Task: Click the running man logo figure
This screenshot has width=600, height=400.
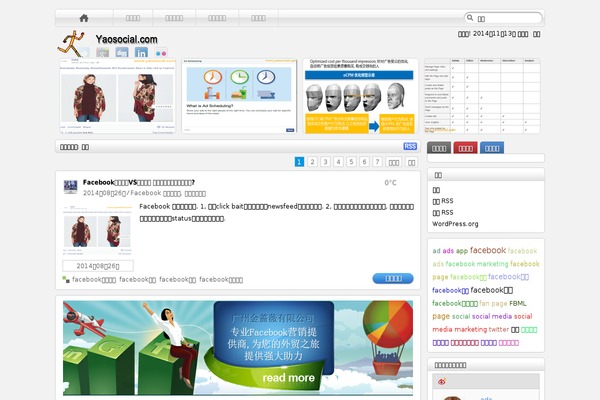Action: coord(70,43)
